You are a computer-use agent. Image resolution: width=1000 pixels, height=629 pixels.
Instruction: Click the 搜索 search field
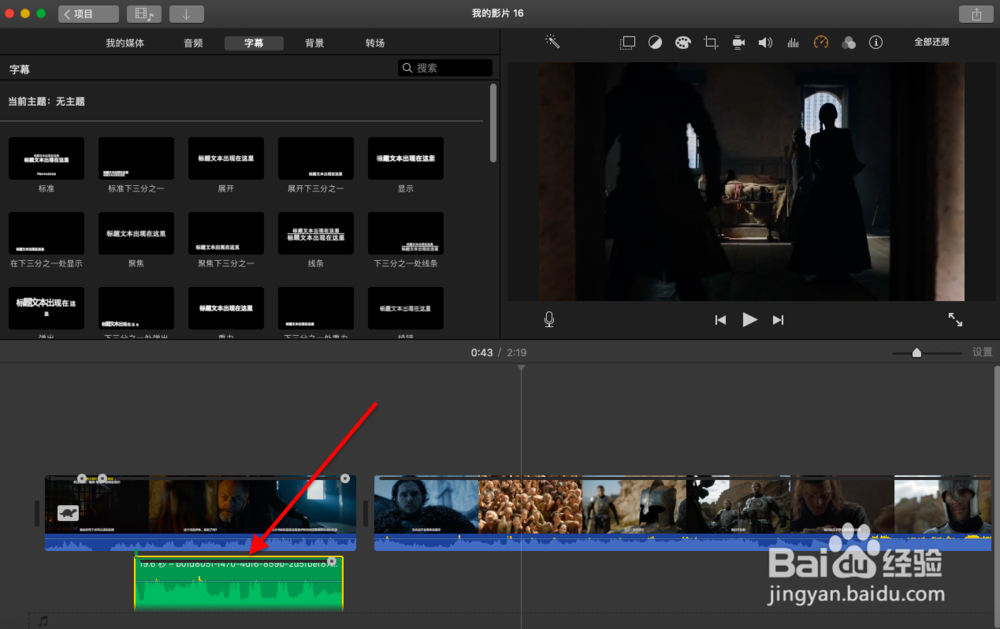point(445,68)
